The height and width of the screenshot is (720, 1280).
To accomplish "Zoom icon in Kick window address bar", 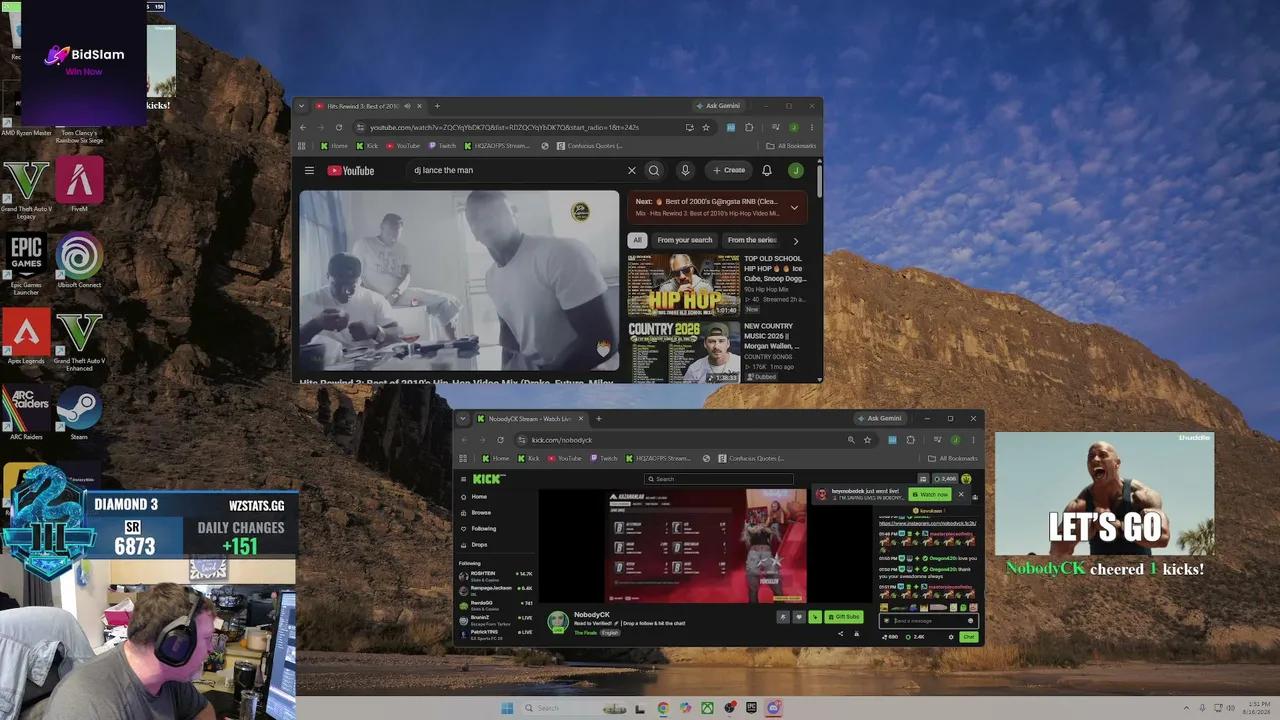I will point(851,440).
